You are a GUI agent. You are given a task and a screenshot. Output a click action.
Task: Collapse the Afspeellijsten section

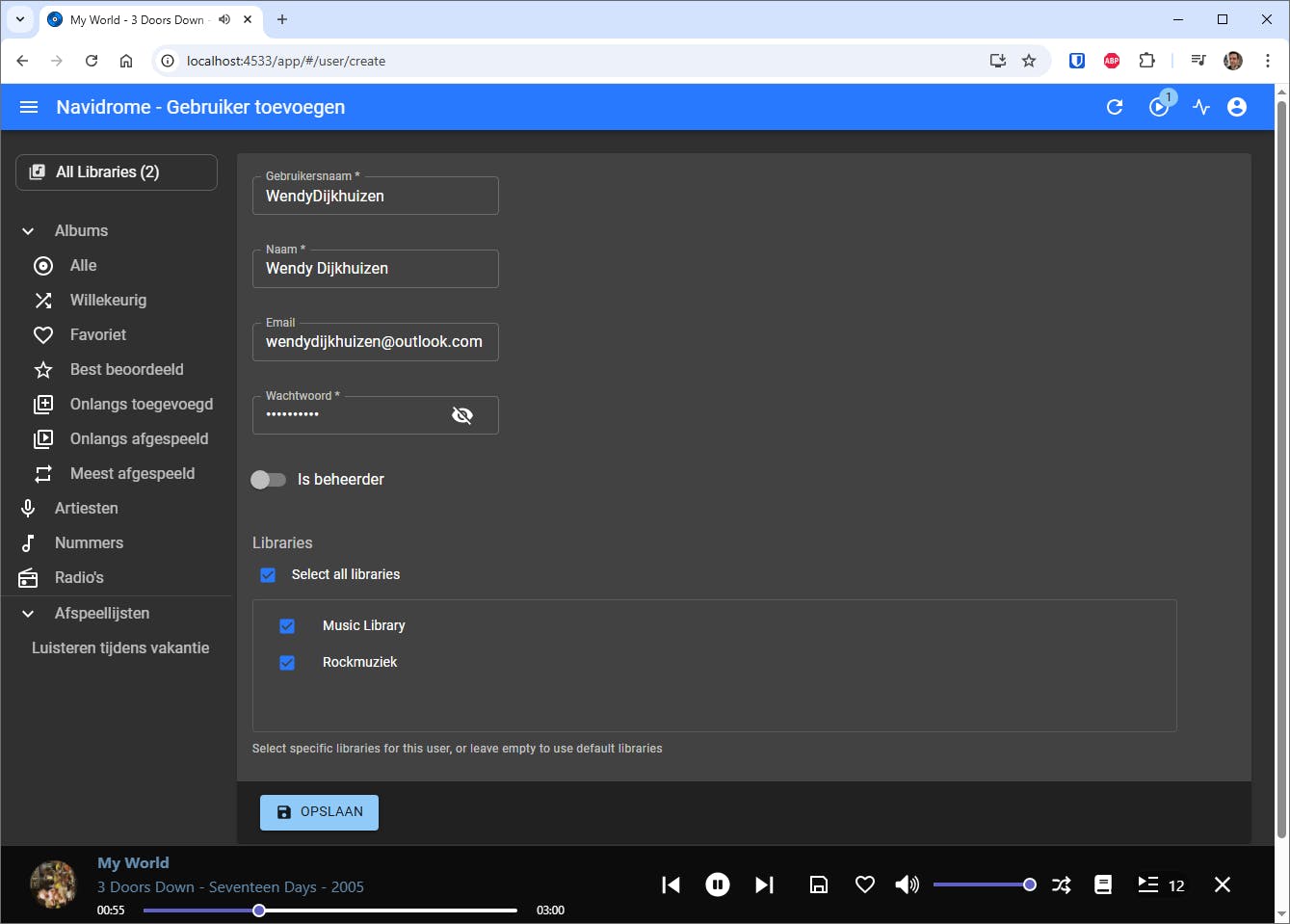tap(29, 614)
